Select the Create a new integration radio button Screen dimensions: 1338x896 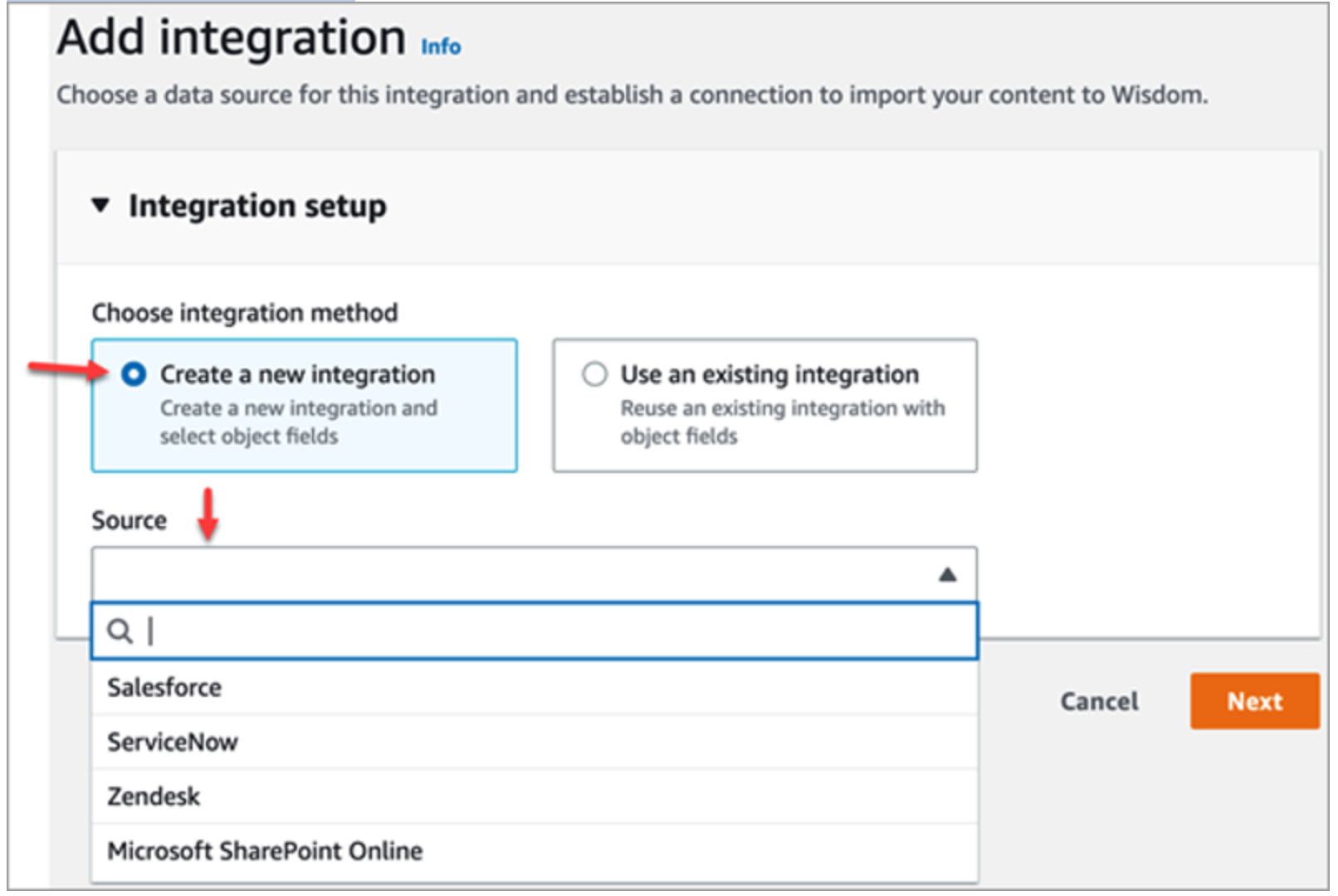[x=134, y=374]
